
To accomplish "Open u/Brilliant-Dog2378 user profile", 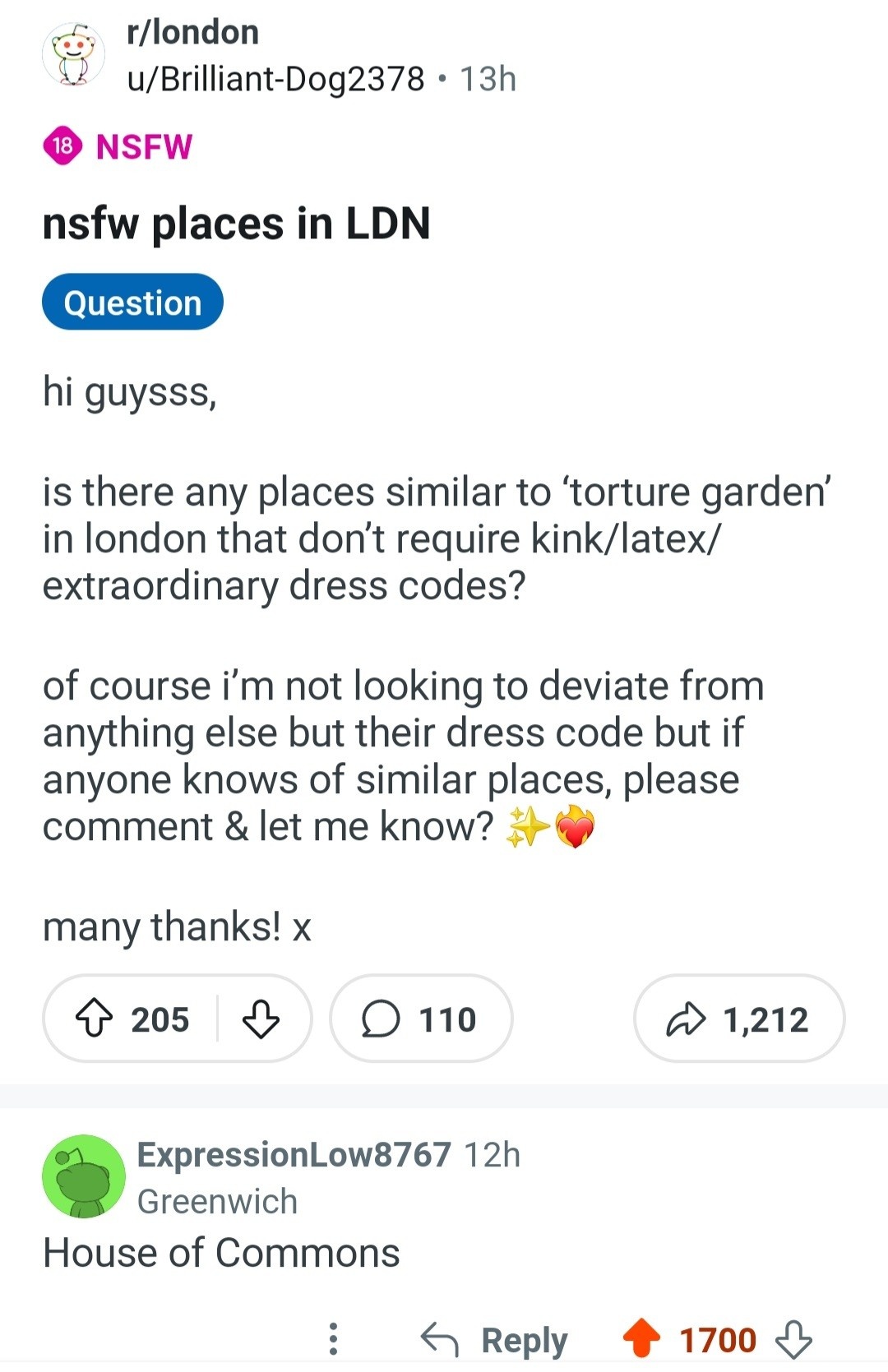I will click(275, 79).
